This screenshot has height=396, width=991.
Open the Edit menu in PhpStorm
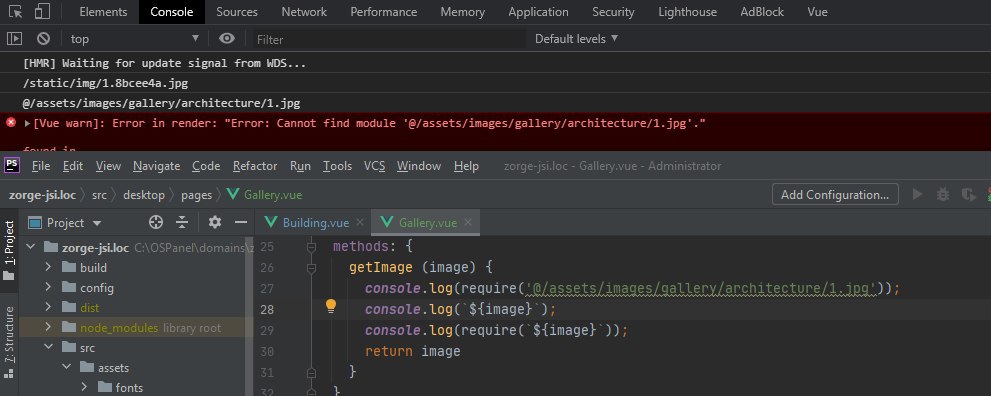coord(73,166)
